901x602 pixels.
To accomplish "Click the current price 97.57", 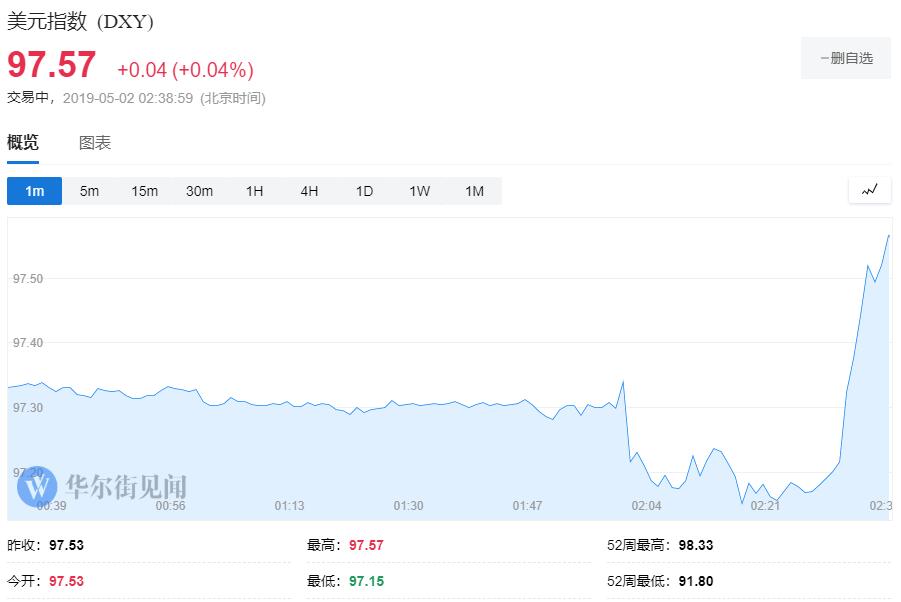I will (52, 66).
